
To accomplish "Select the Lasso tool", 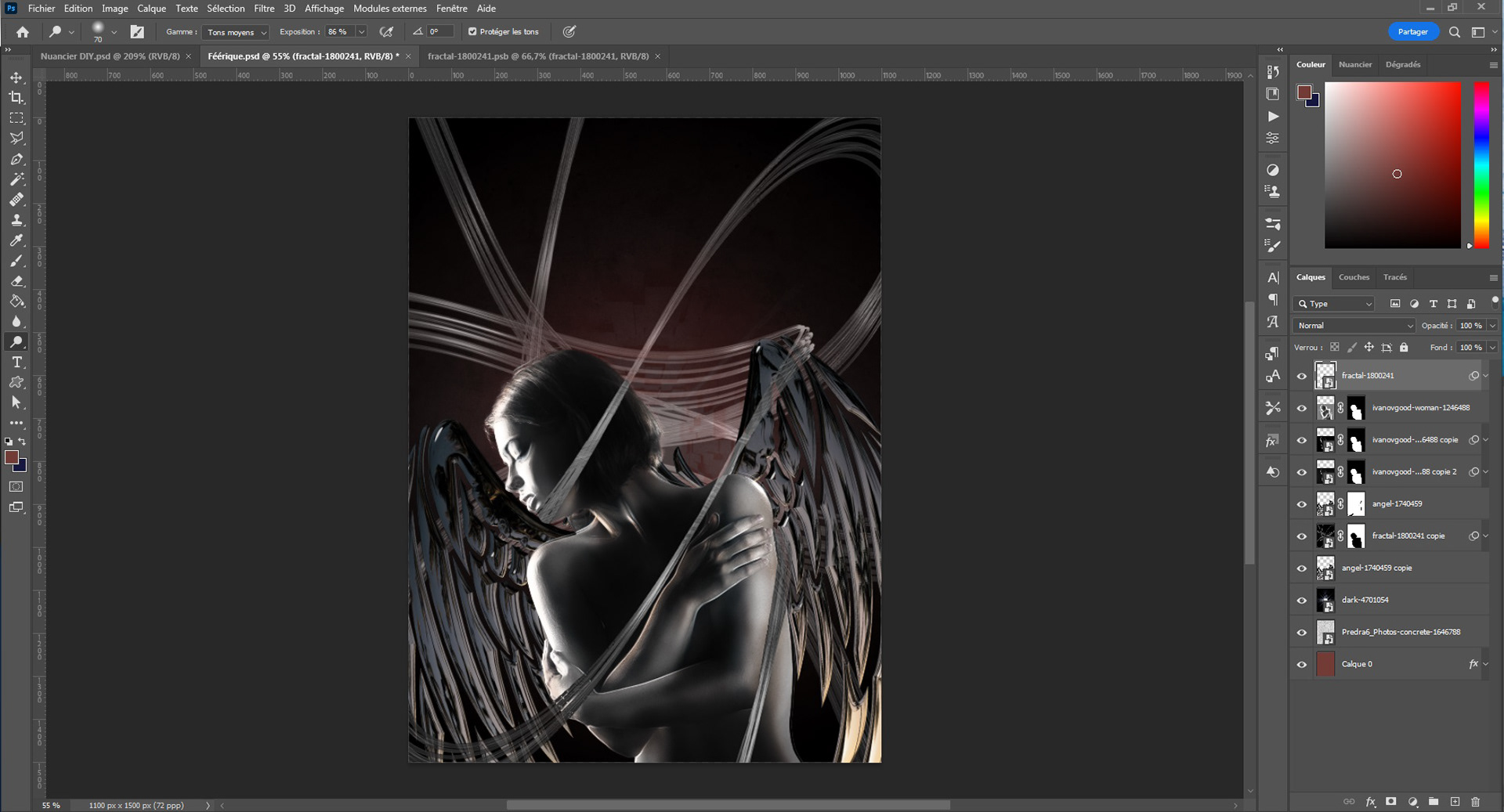I will 16,139.
